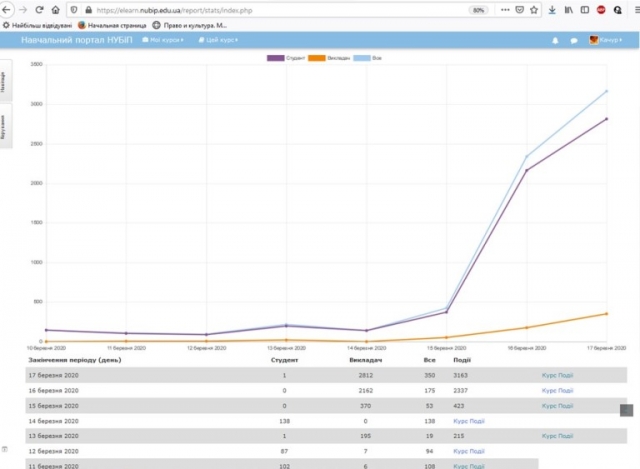Open the user profile menu dropdown

click(607, 41)
